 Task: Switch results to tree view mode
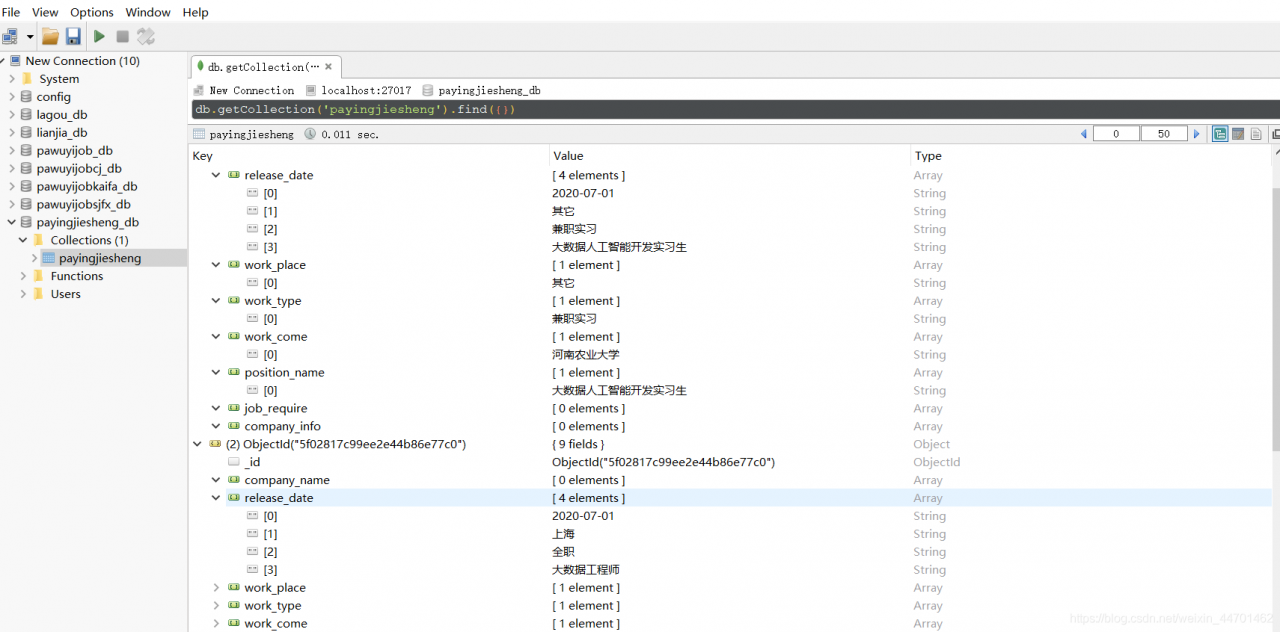pos(1220,134)
